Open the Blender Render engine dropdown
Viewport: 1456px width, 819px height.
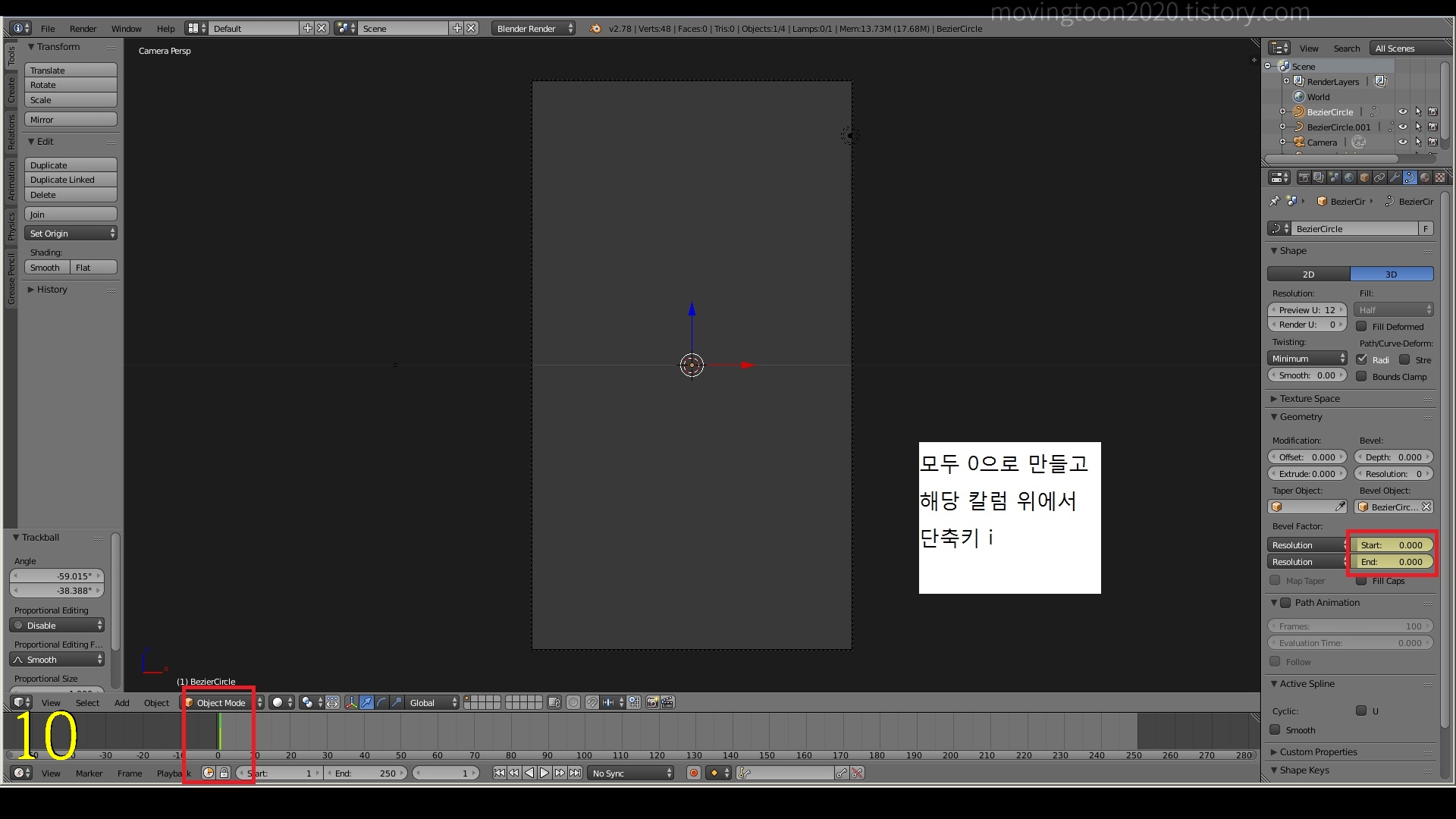533,28
